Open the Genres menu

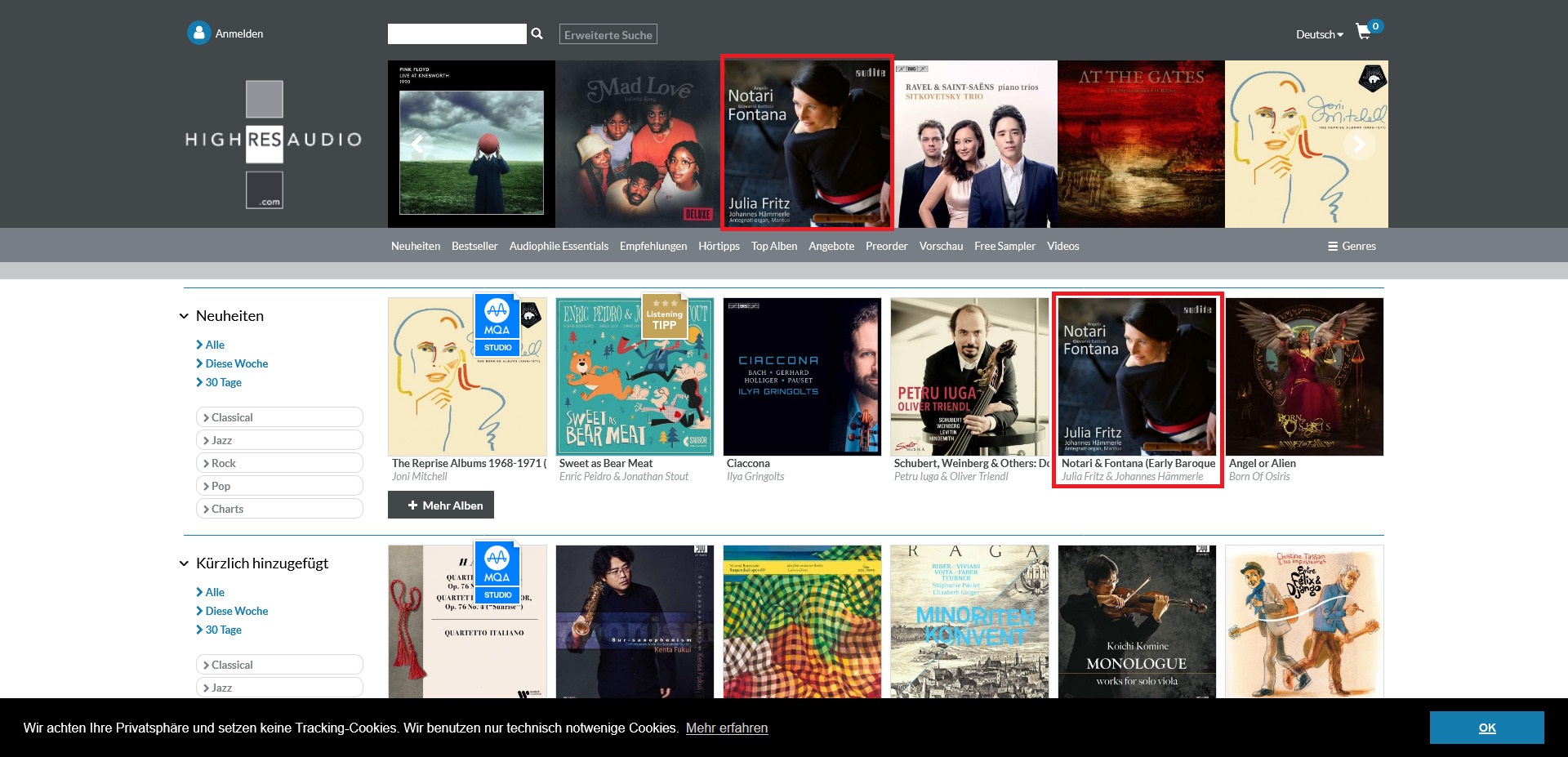click(1352, 246)
